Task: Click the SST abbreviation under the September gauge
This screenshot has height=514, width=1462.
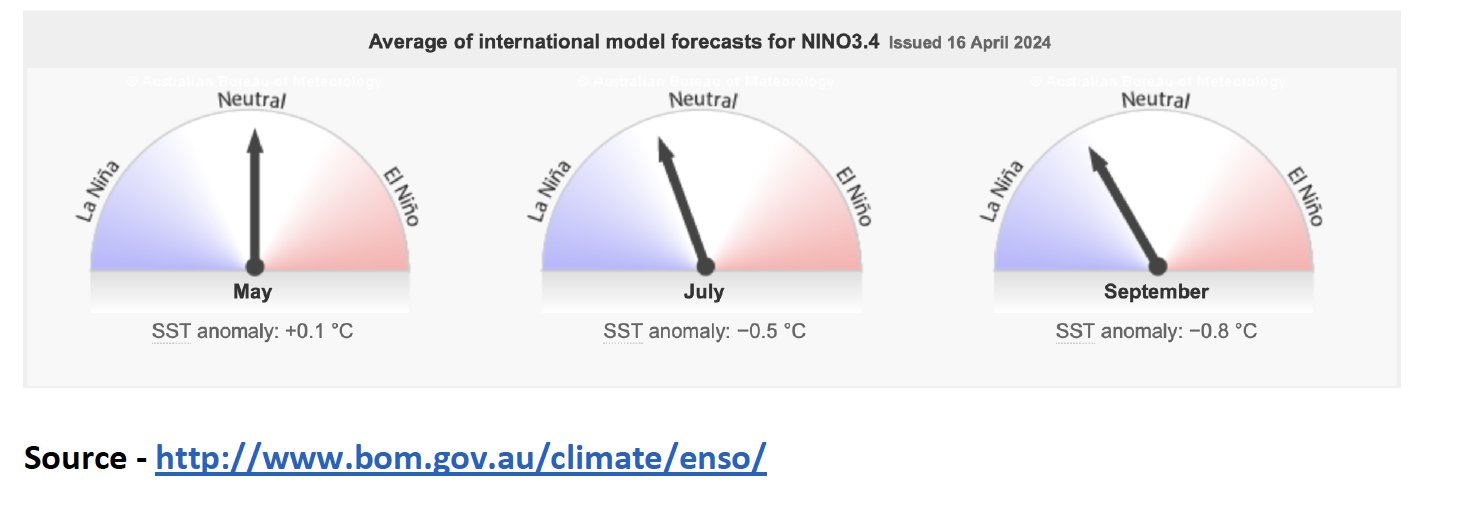Action: (x=1074, y=330)
